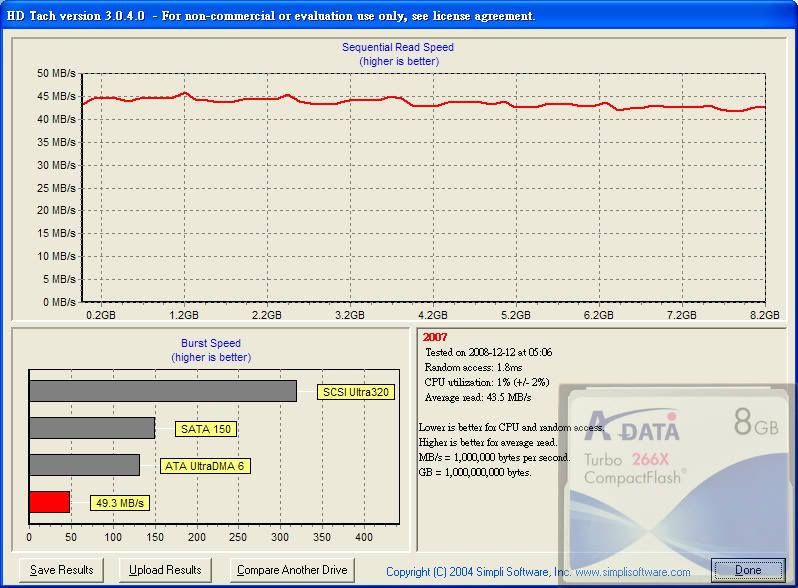Click the Save Results button
This screenshot has height=588, width=798.
(61, 570)
